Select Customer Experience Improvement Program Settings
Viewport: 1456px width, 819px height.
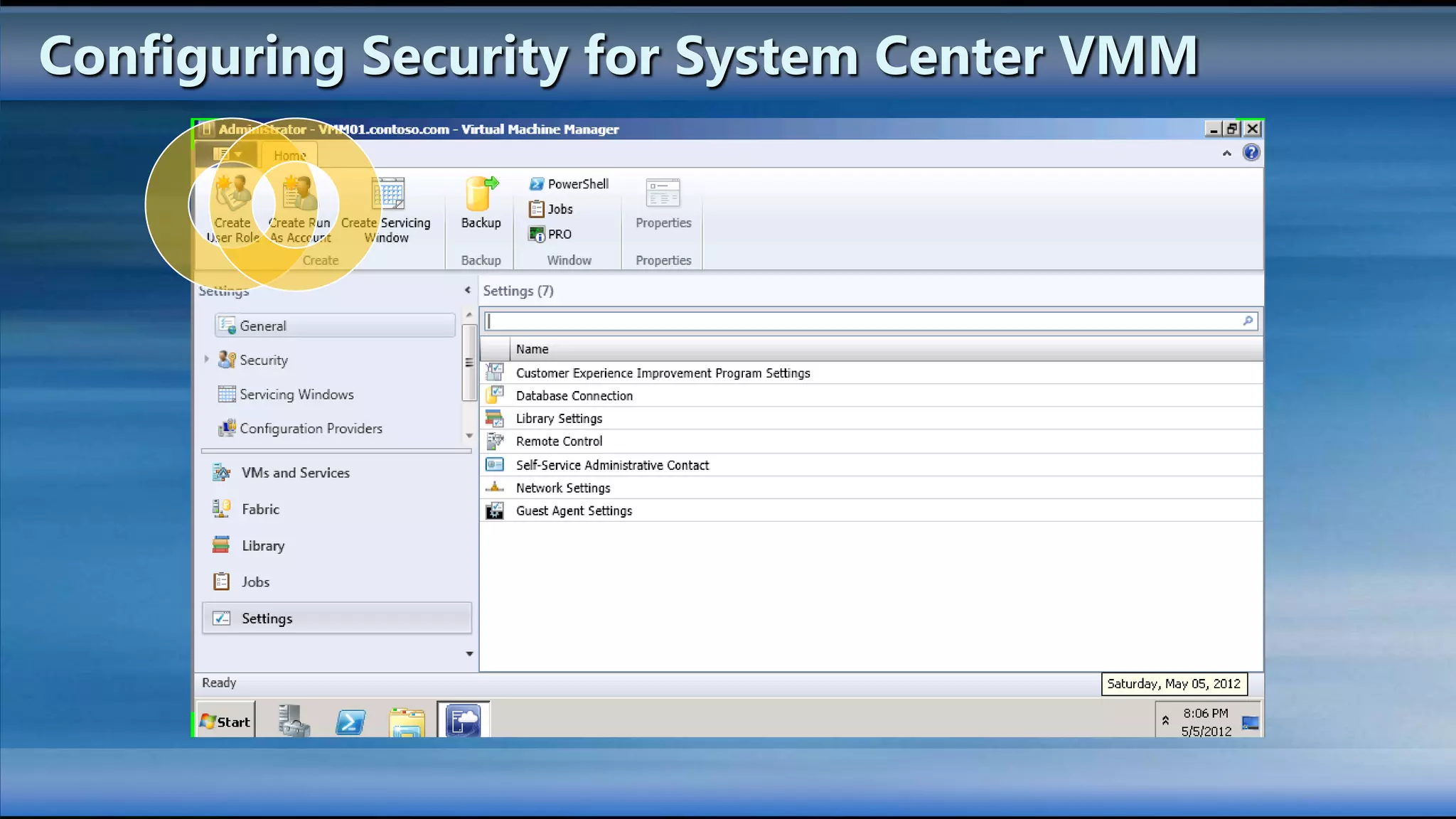pos(872,373)
